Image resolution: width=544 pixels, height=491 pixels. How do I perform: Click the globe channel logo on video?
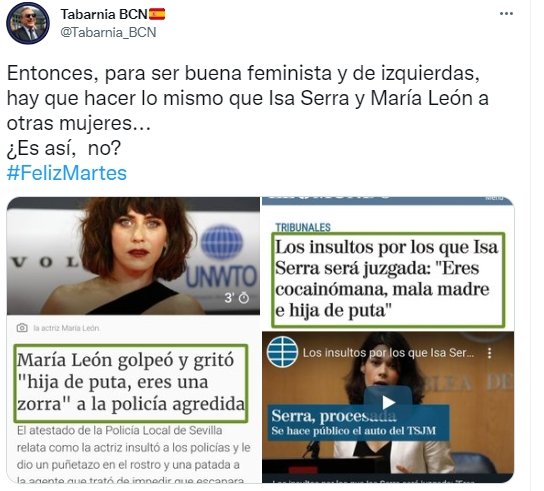(282, 352)
